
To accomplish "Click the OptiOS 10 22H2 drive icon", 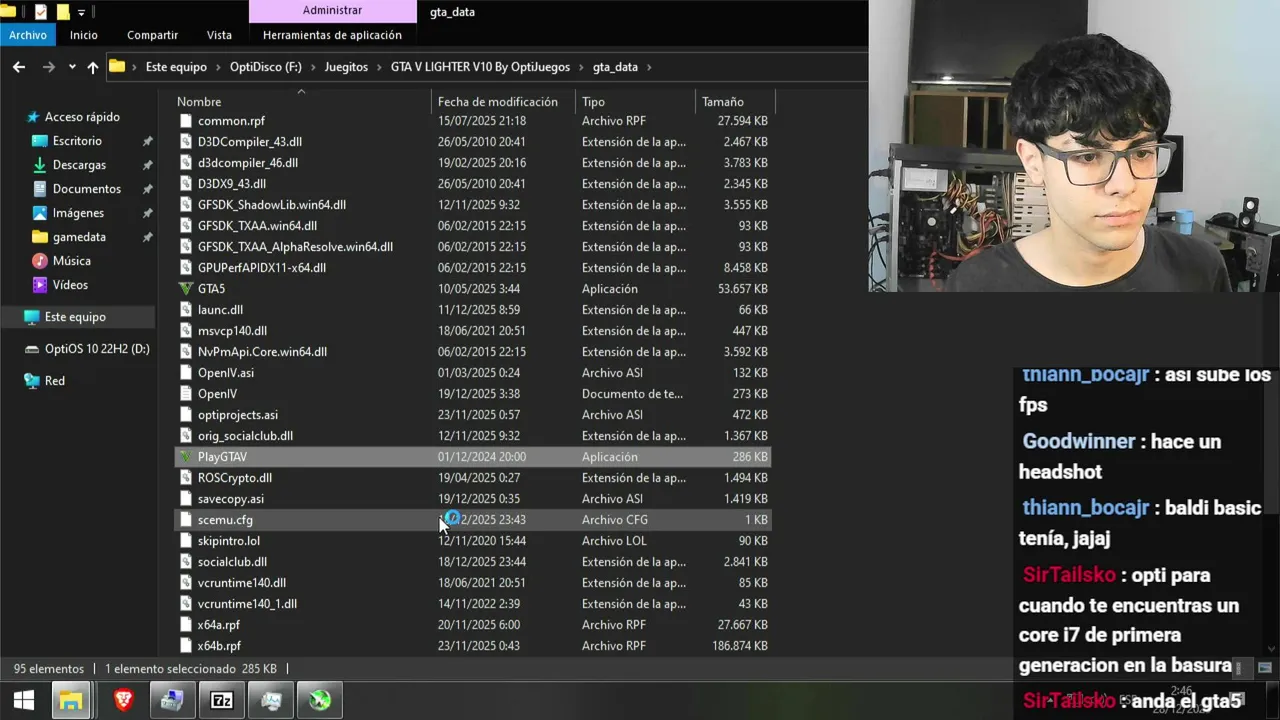I will pos(31,349).
